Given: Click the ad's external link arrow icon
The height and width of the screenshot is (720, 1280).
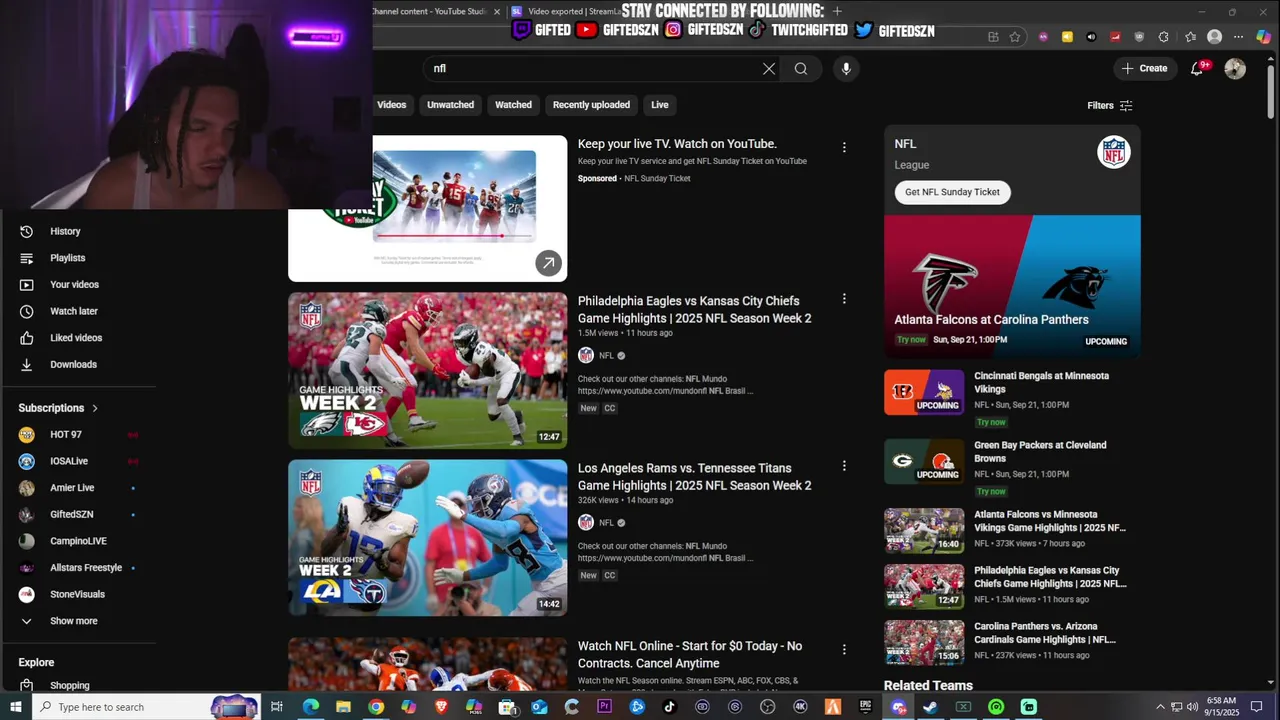Looking at the screenshot, I should (x=548, y=263).
